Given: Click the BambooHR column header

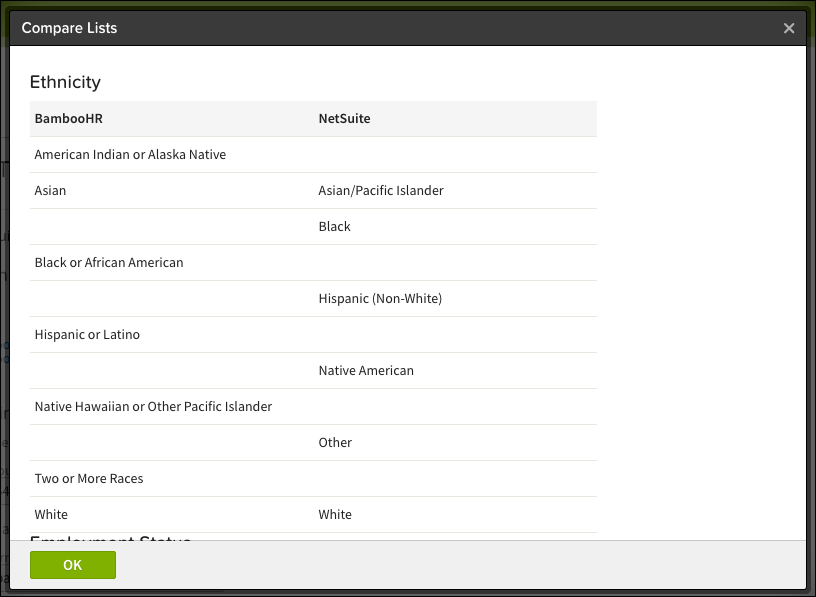Looking at the screenshot, I should 69,119.
